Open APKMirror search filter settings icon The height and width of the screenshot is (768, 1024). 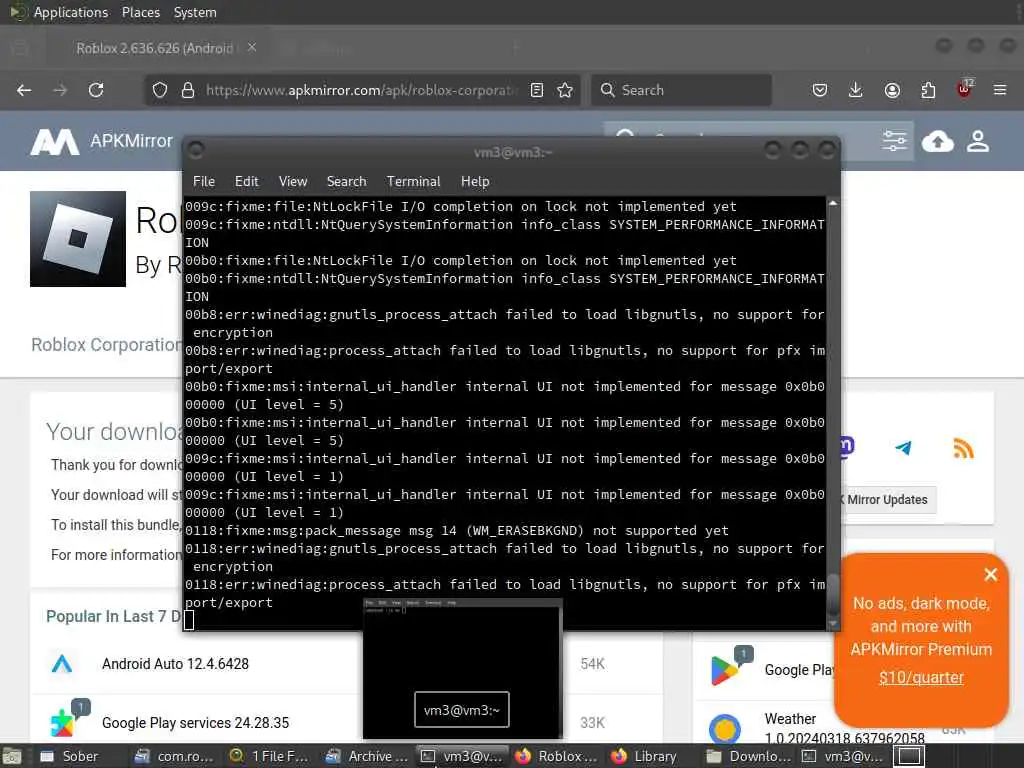894,141
